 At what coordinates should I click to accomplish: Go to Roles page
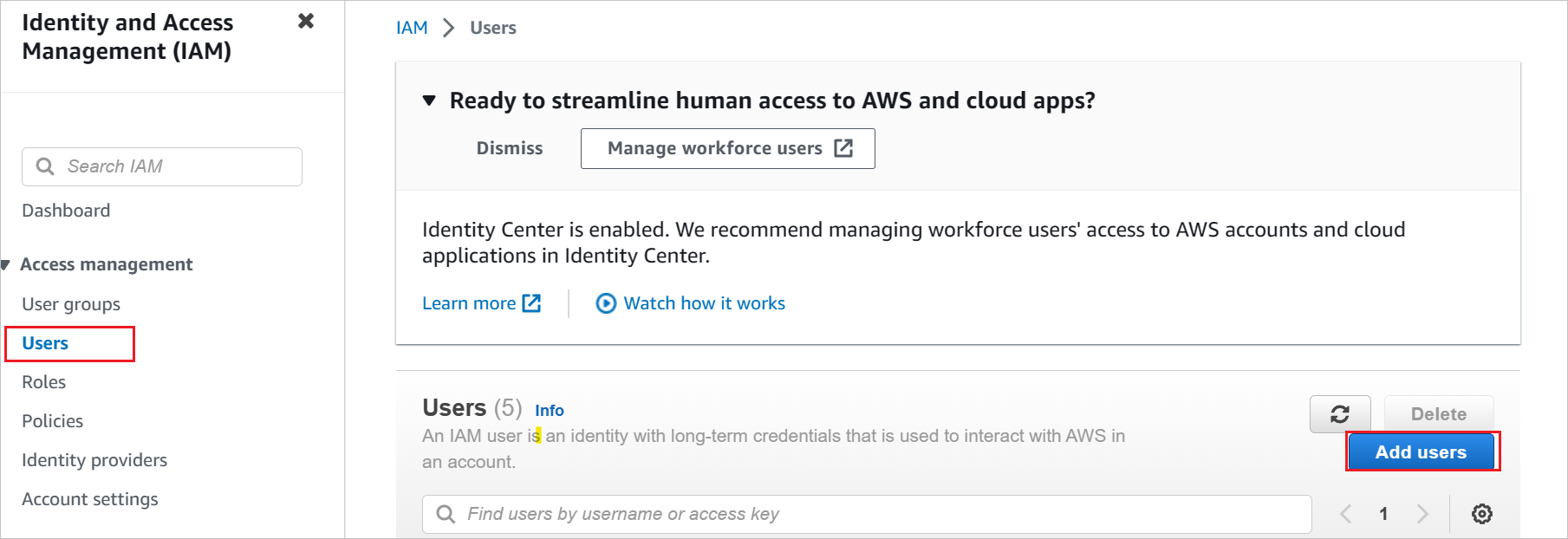pyautogui.click(x=44, y=382)
